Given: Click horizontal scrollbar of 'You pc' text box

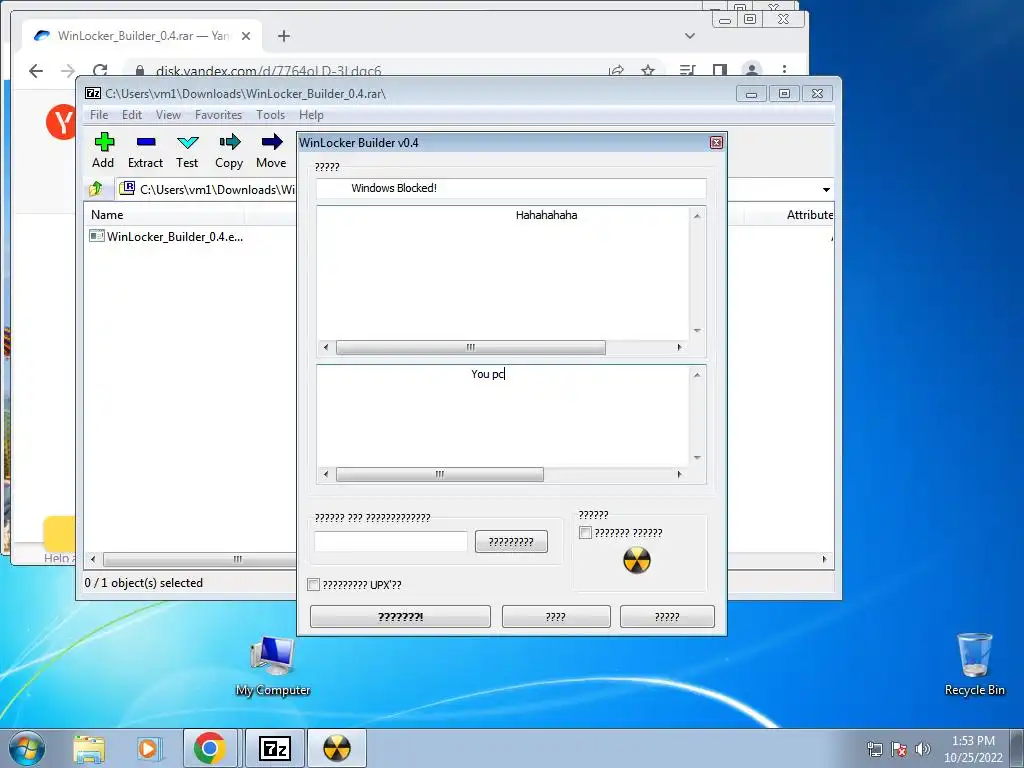Looking at the screenshot, I should pyautogui.click(x=440, y=475).
